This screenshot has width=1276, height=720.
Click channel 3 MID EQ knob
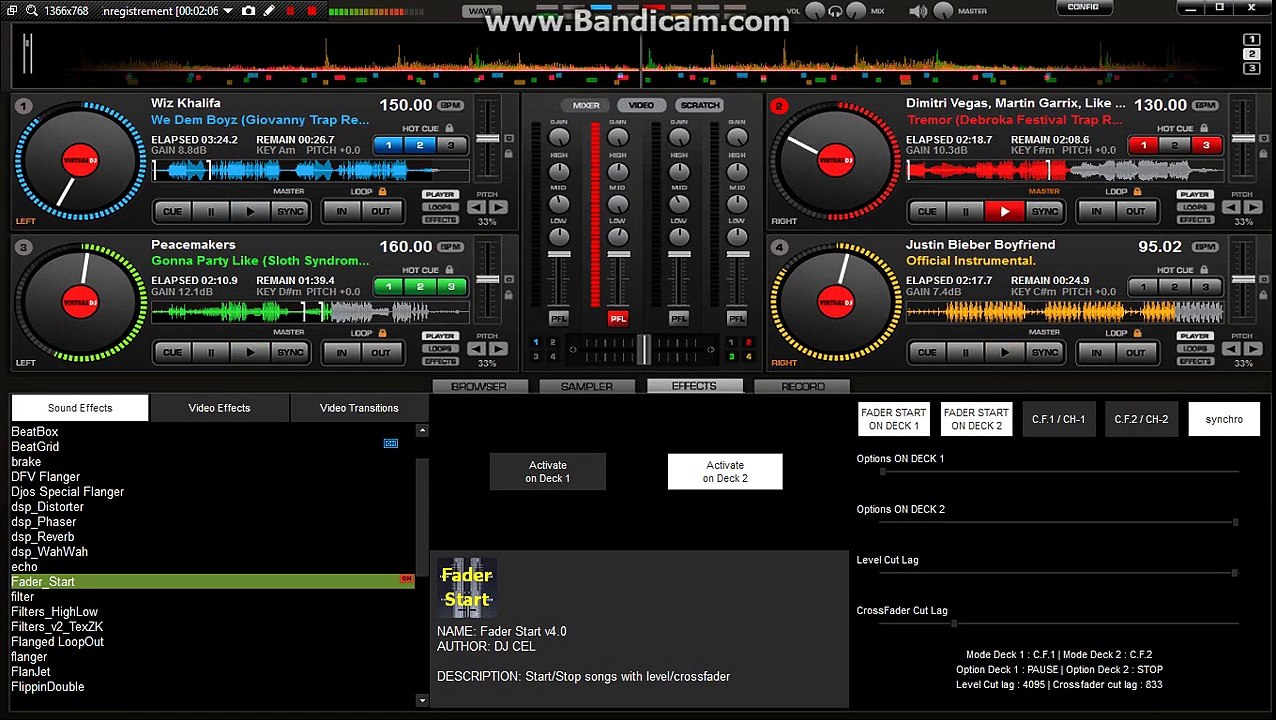tap(679, 204)
